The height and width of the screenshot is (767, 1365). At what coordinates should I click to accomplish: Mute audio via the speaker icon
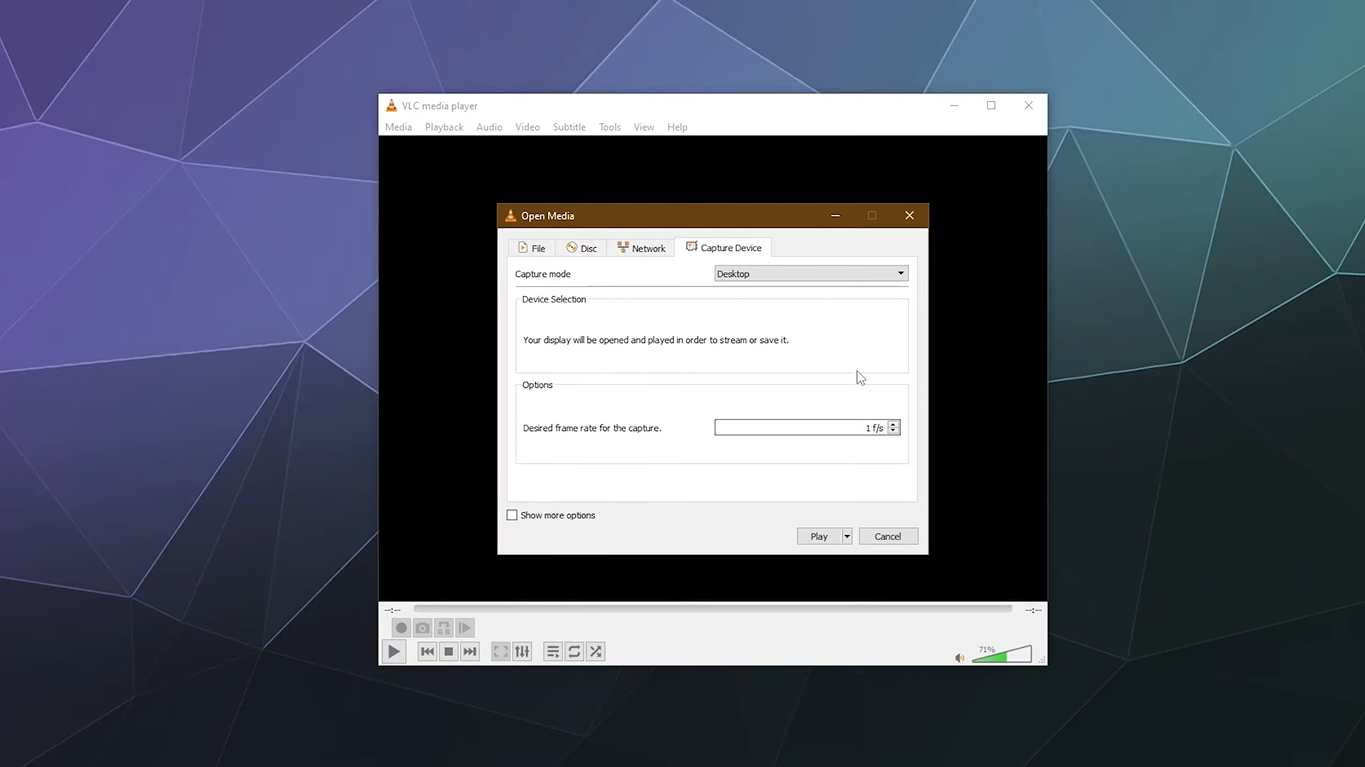(959, 657)
